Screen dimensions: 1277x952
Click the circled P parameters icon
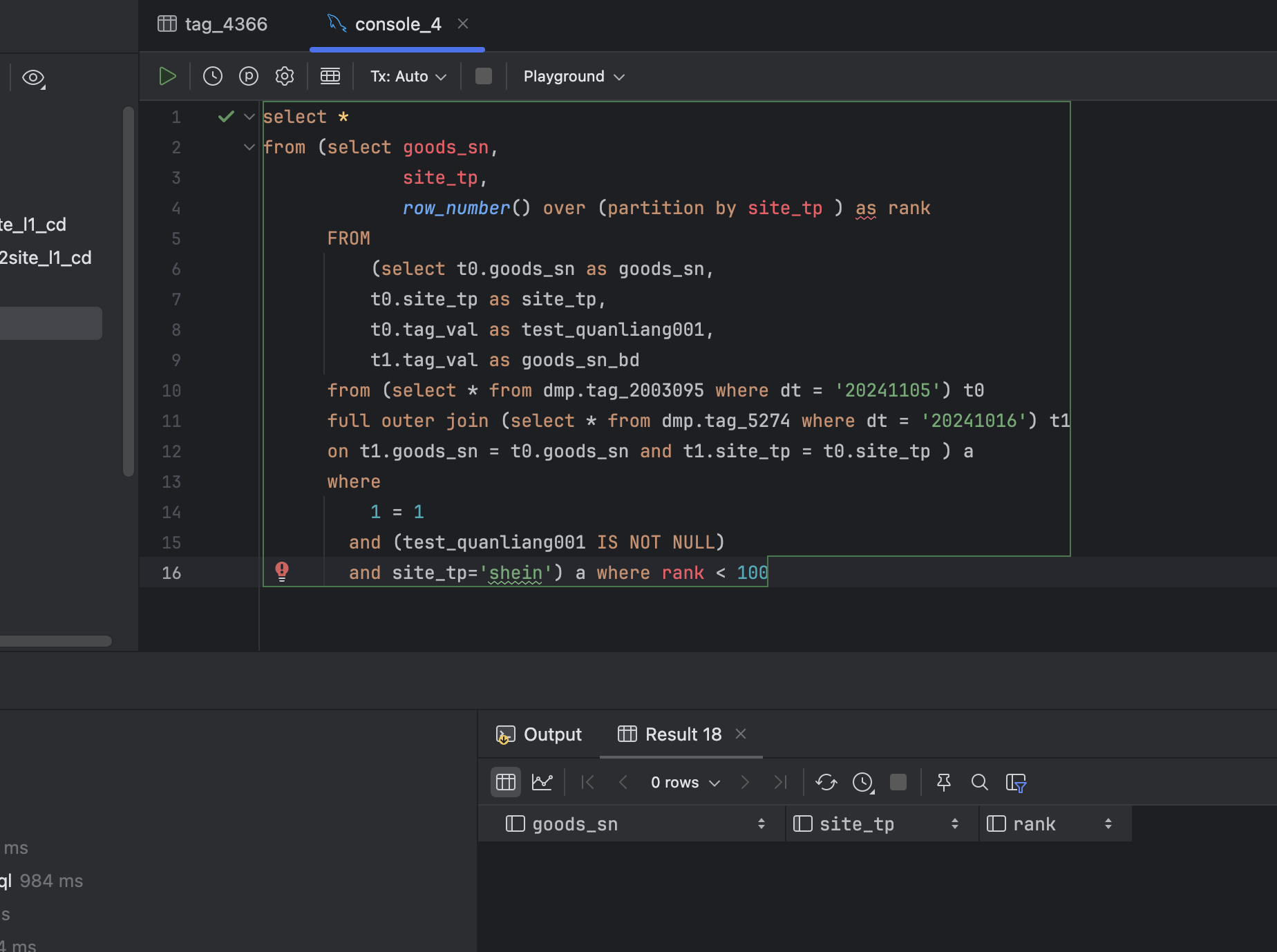coord(249,76)
